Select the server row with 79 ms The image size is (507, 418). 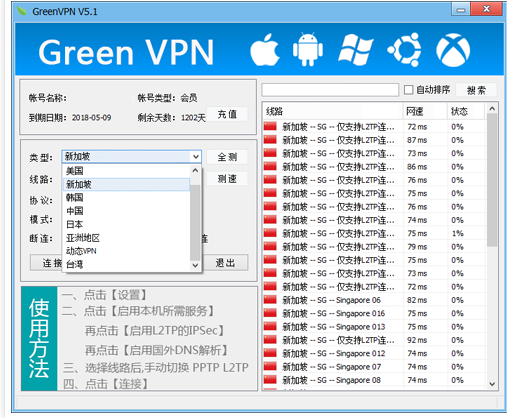(x=374, y=247)
